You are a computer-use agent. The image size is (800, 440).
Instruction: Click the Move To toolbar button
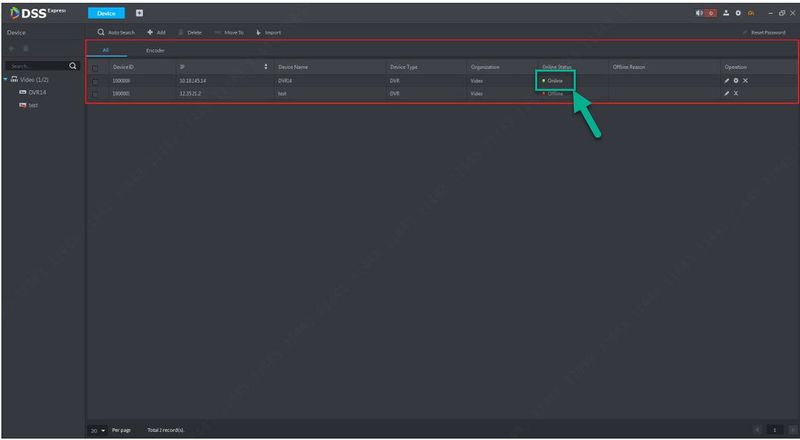pos(229,32)
